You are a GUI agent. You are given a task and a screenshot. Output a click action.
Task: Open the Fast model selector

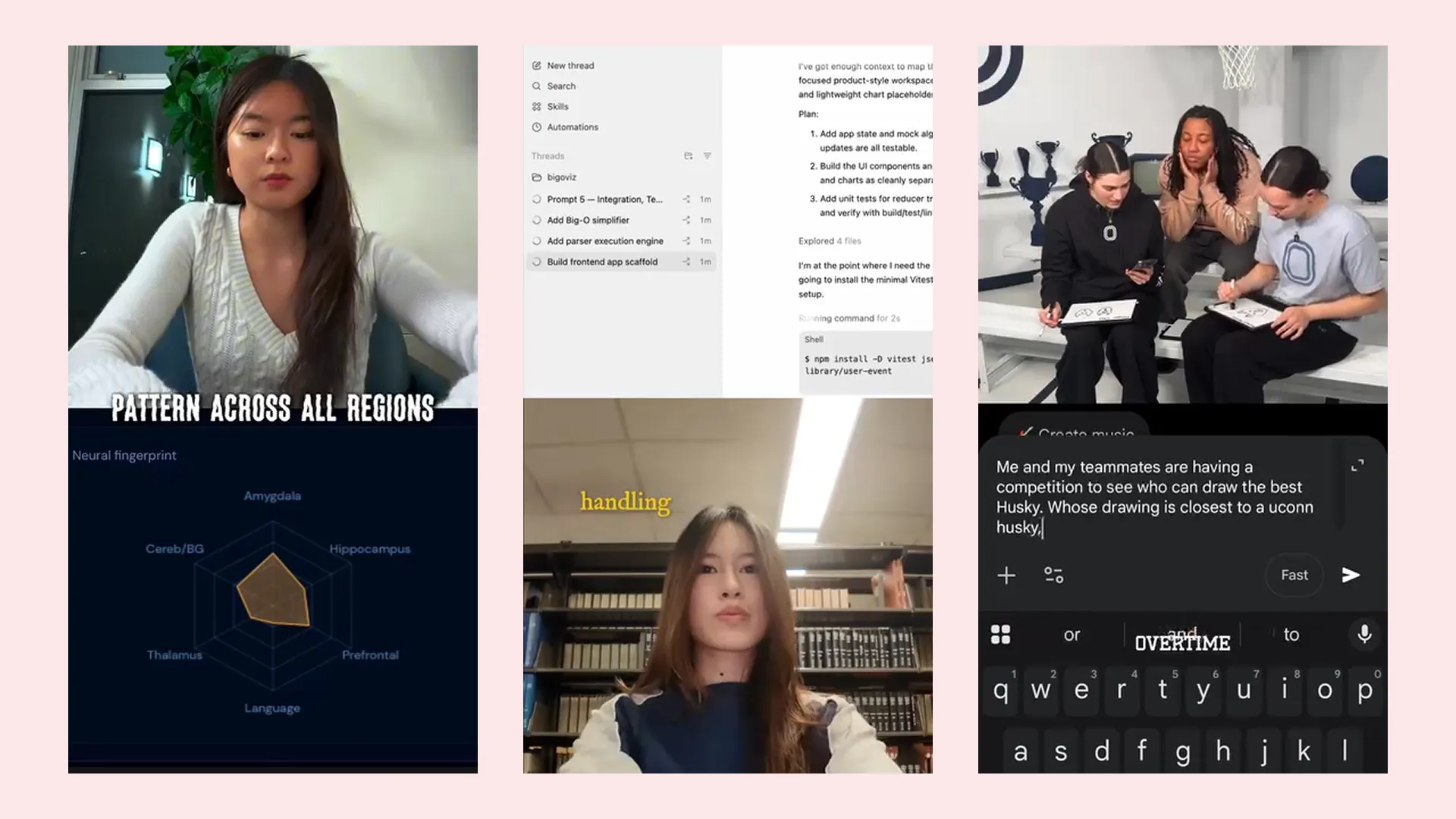[1294, 576]
